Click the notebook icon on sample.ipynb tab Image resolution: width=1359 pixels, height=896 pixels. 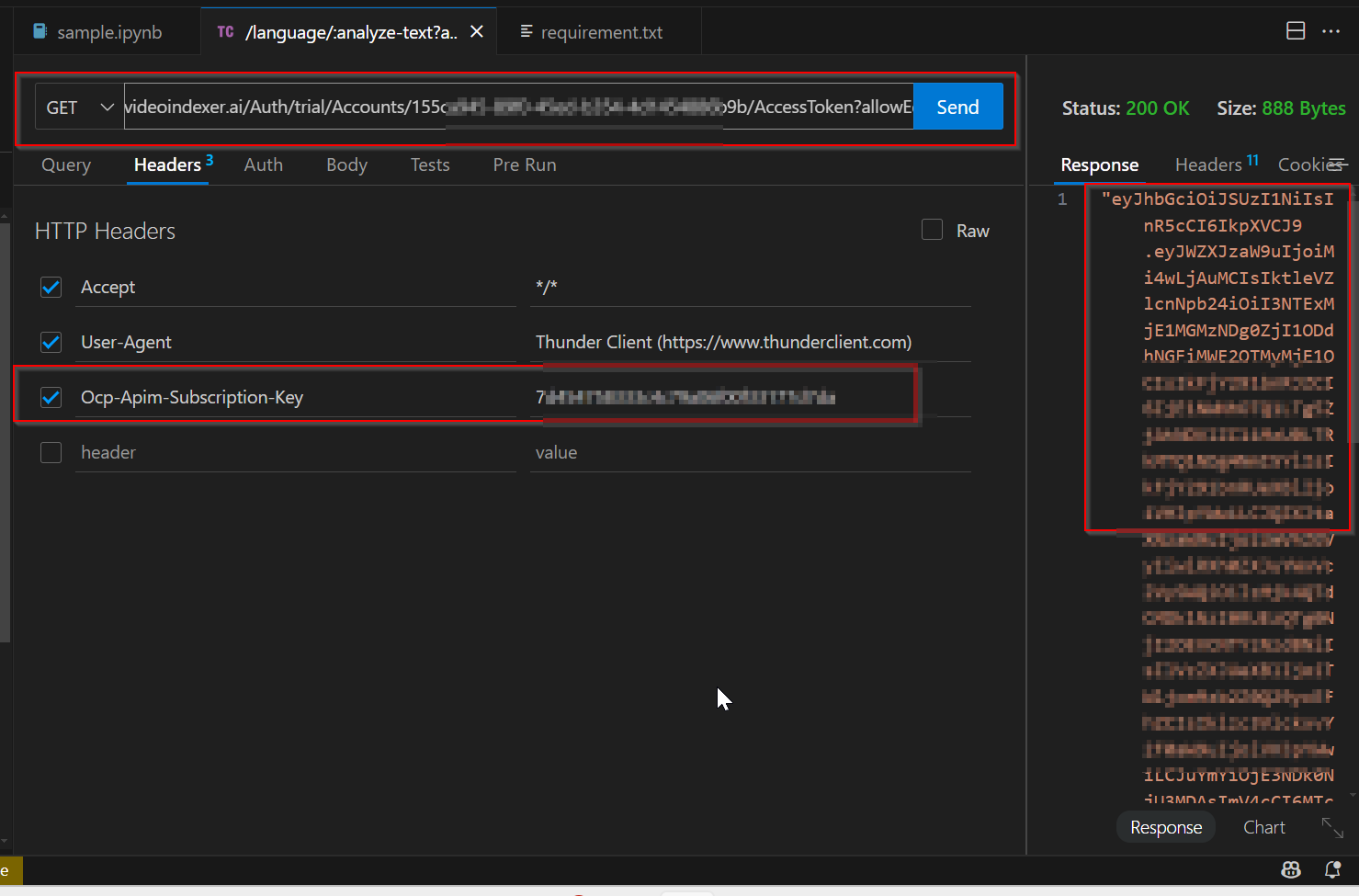(40, 31)
